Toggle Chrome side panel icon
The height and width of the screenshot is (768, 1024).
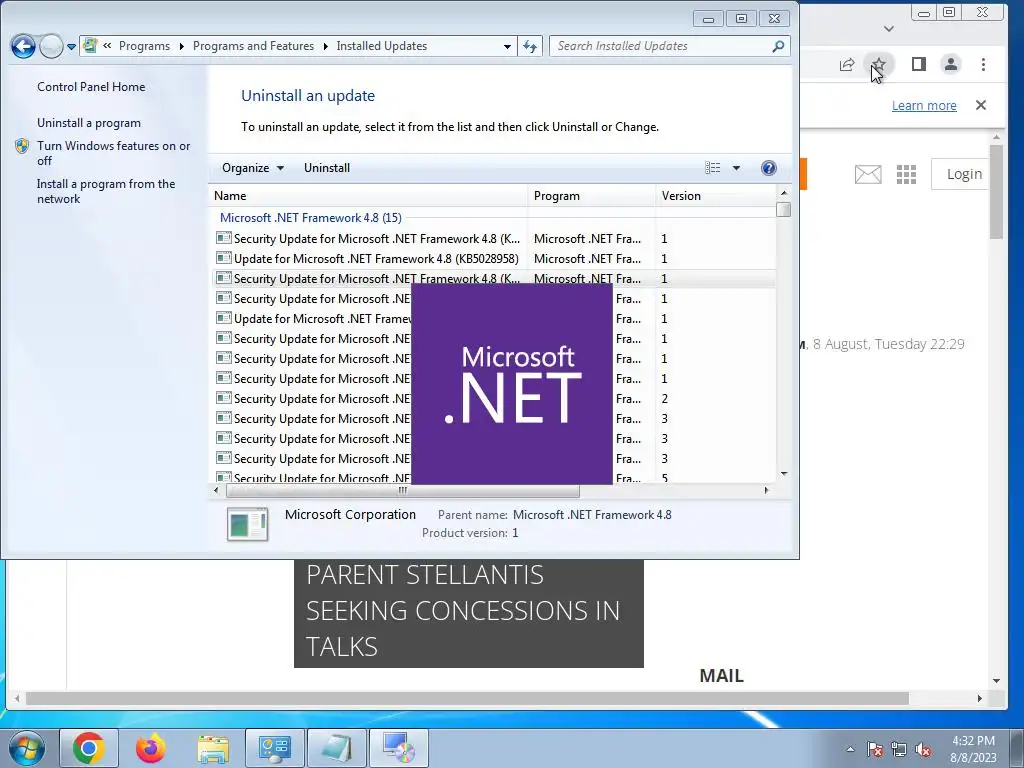coord(918,64)
